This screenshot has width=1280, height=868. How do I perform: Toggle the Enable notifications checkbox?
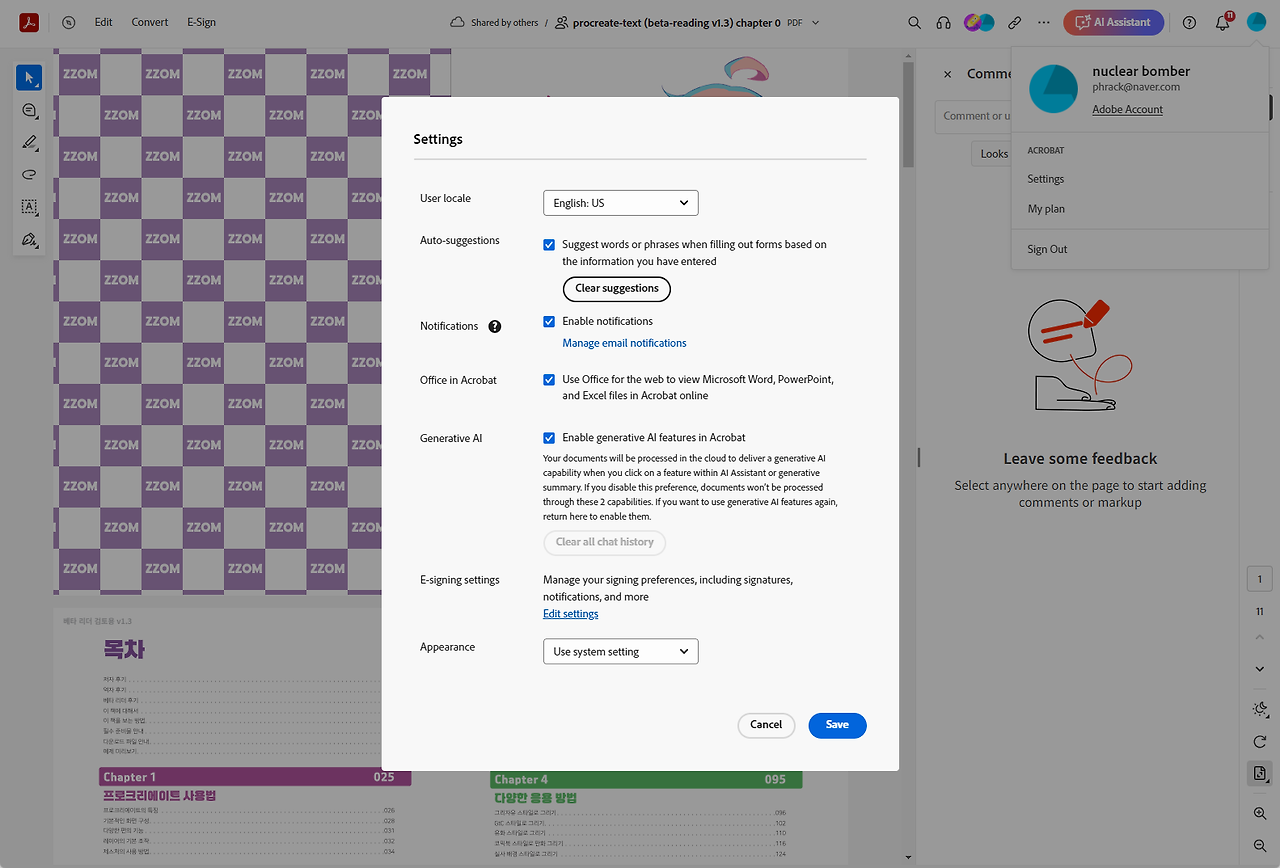(549, 322)
